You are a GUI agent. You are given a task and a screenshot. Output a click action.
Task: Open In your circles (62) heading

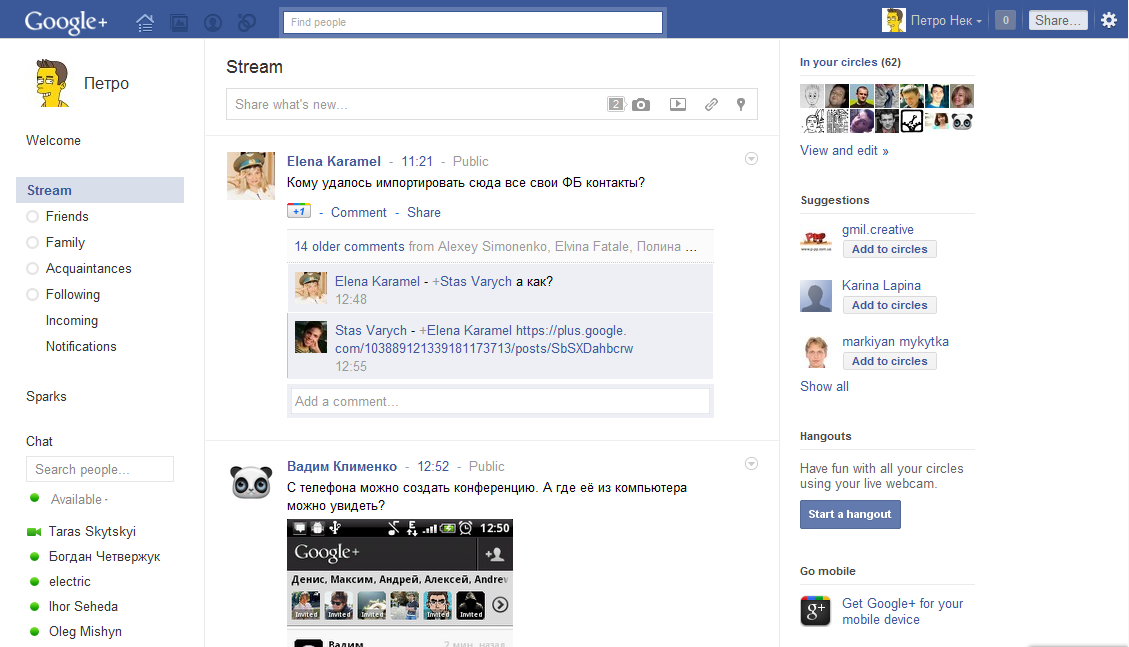point(850,62)
